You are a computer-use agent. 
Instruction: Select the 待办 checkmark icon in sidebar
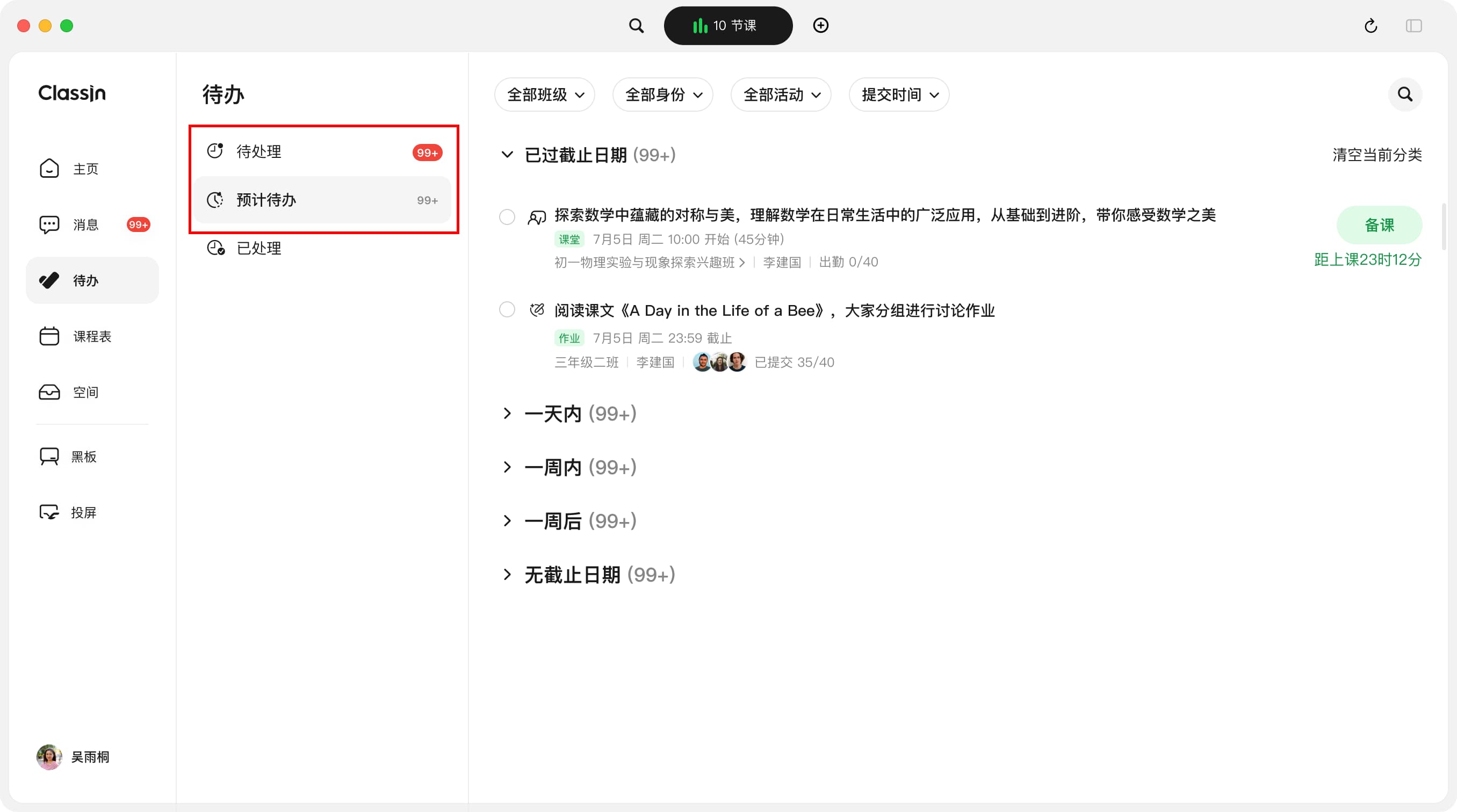coord(49,280)
